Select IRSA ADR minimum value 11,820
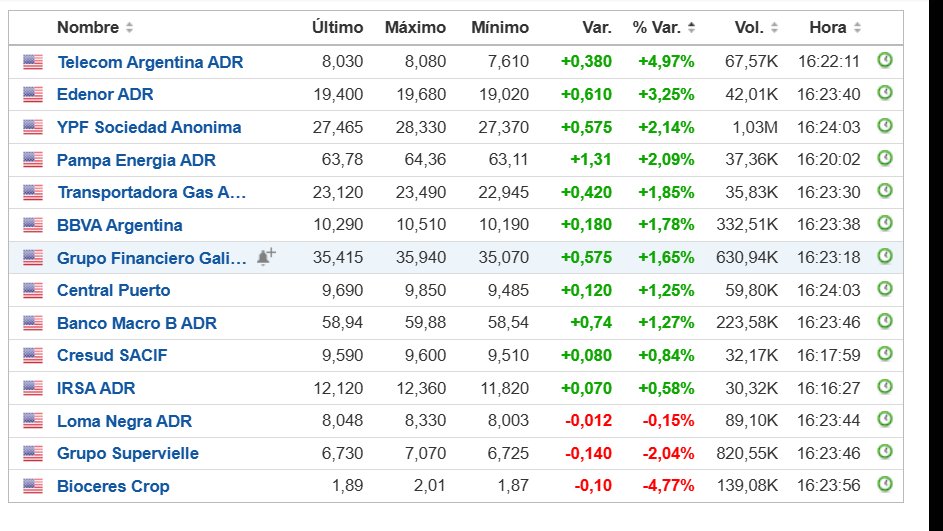The height and width of the screenshot is (531, 943). tap(505, 388)
